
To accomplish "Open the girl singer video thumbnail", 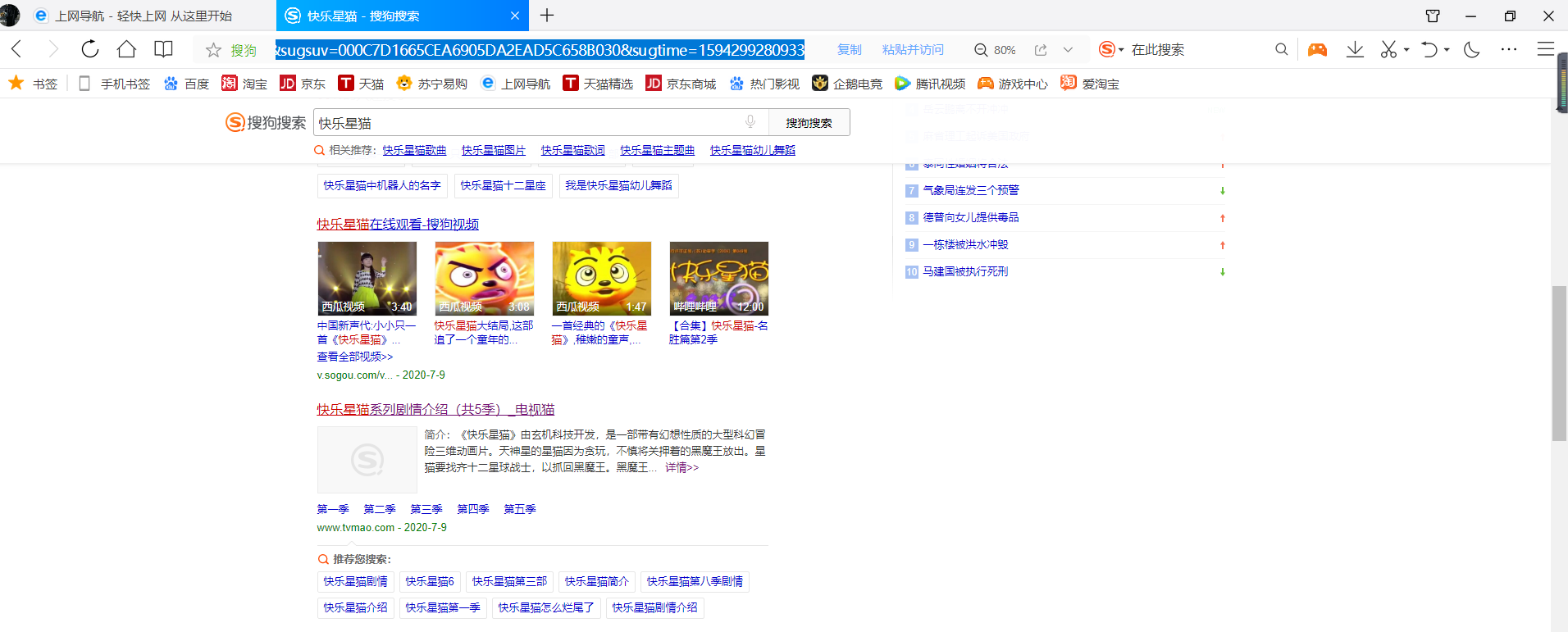I will tap(367, 278).
